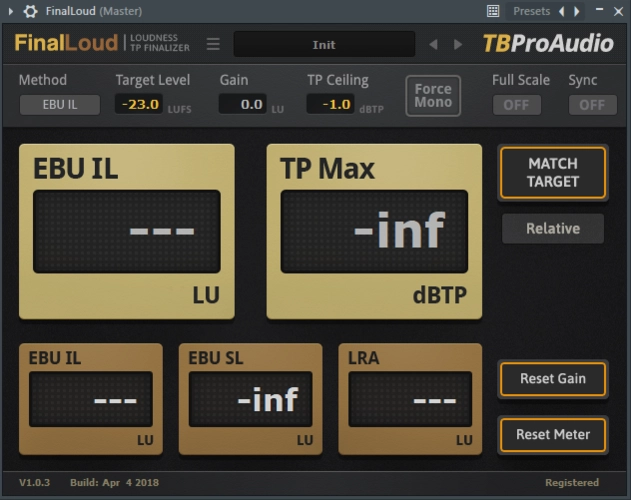This screenshot has width=631, height=500.
Task: Click the Reset Gain button
Action: click(553, 379)
